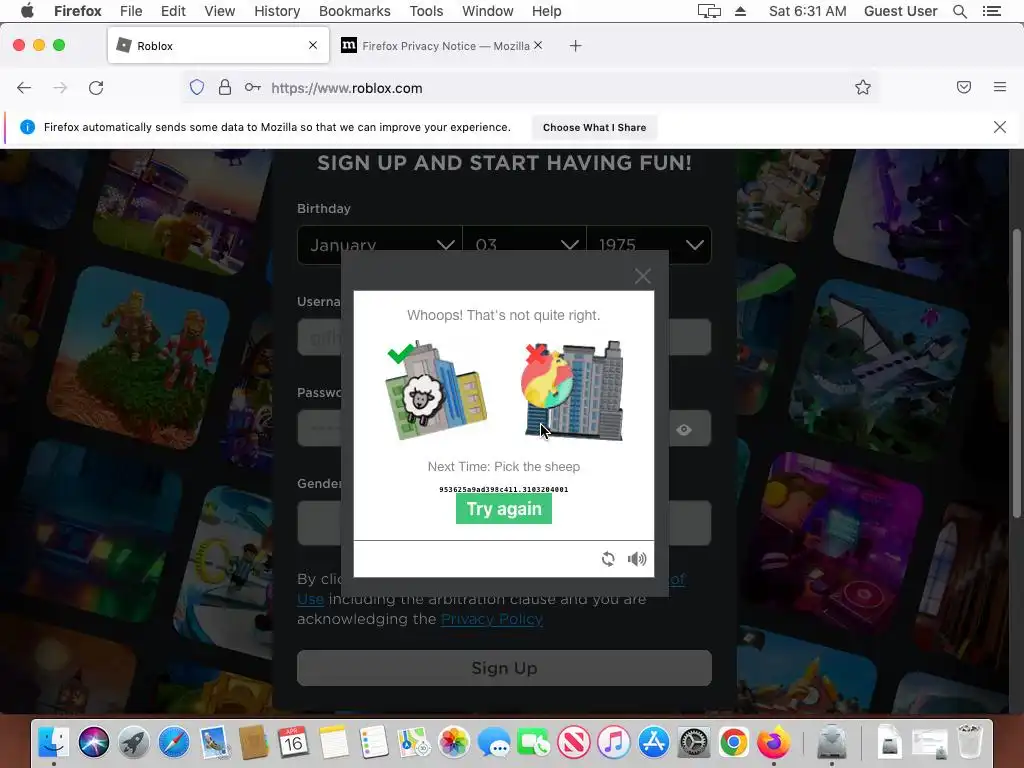The height and width of the screenshot is (768, 1024).
Task: Click the forward navigation arrow
Action: (x=60, y=88)
